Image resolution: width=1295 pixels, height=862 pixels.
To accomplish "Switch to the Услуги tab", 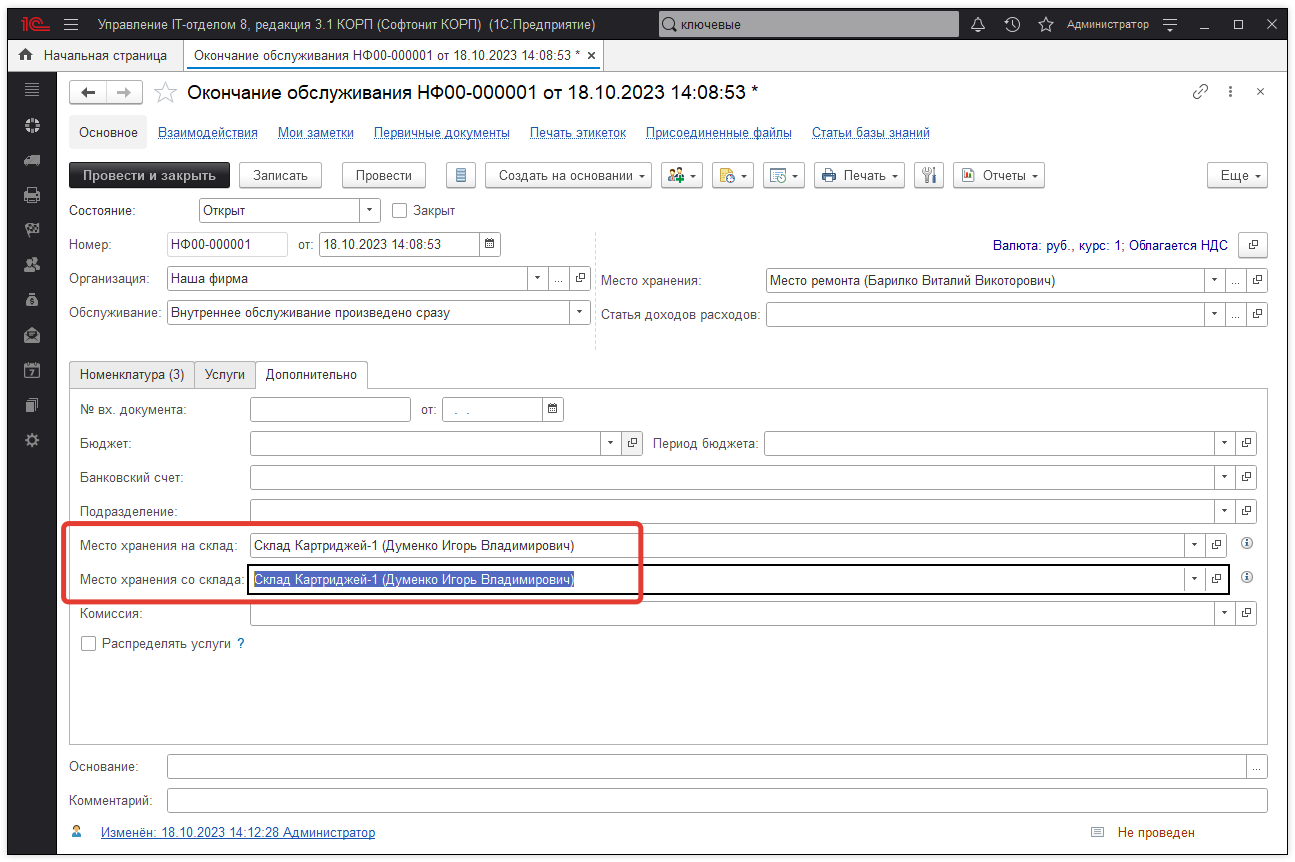I will [x=224, y=375].
